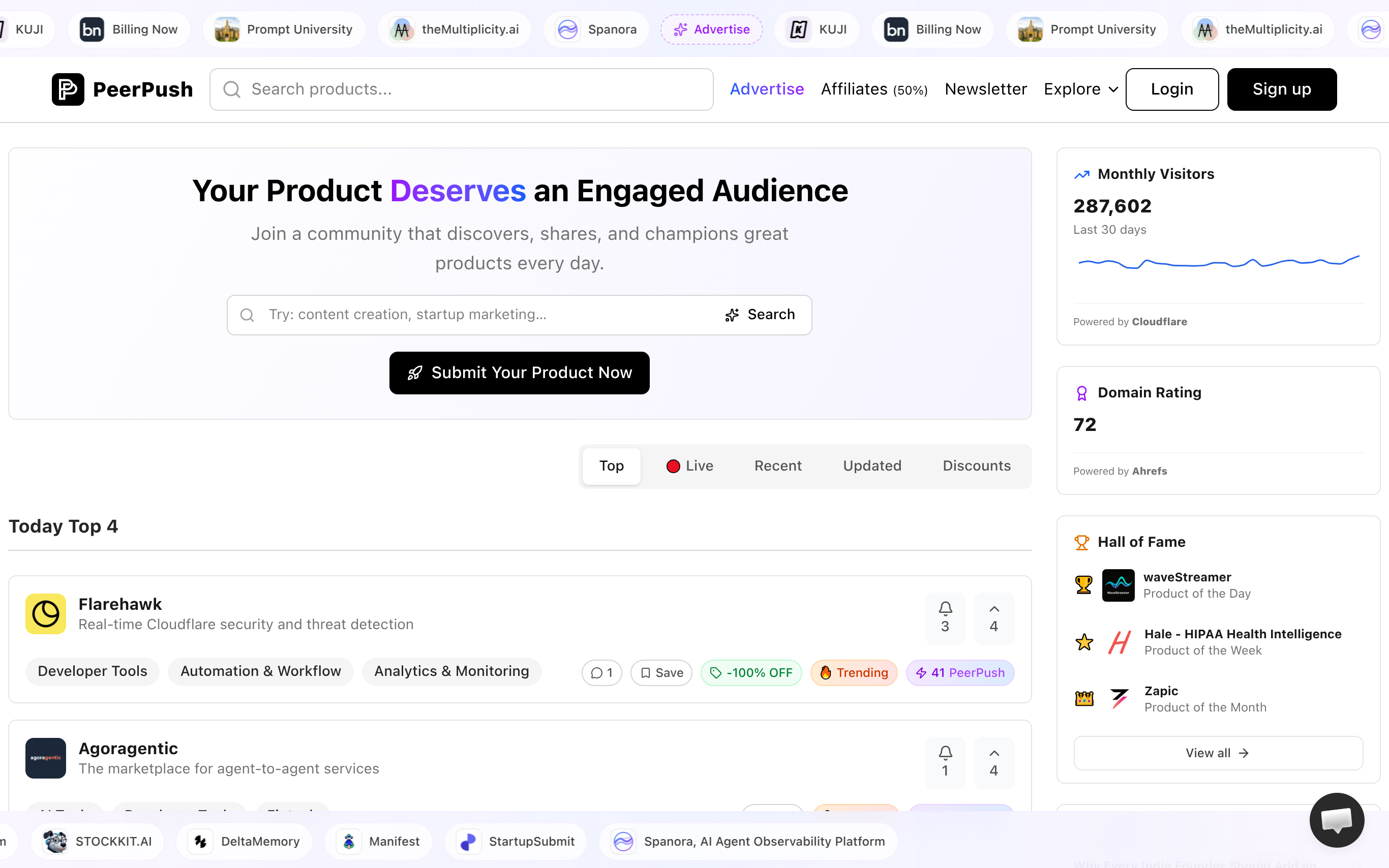Toggle the bell notify button on Agoragentic

coord(945,761)
